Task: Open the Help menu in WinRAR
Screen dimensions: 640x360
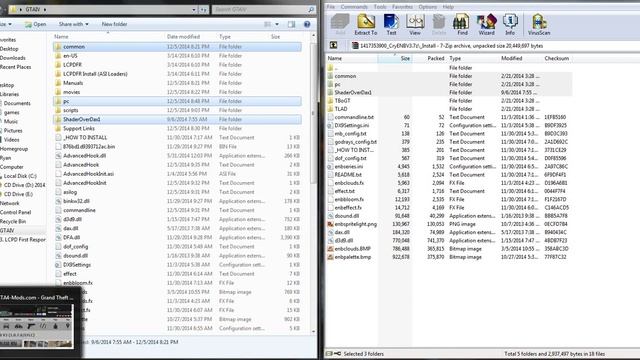Action: [x=448, y=7]
